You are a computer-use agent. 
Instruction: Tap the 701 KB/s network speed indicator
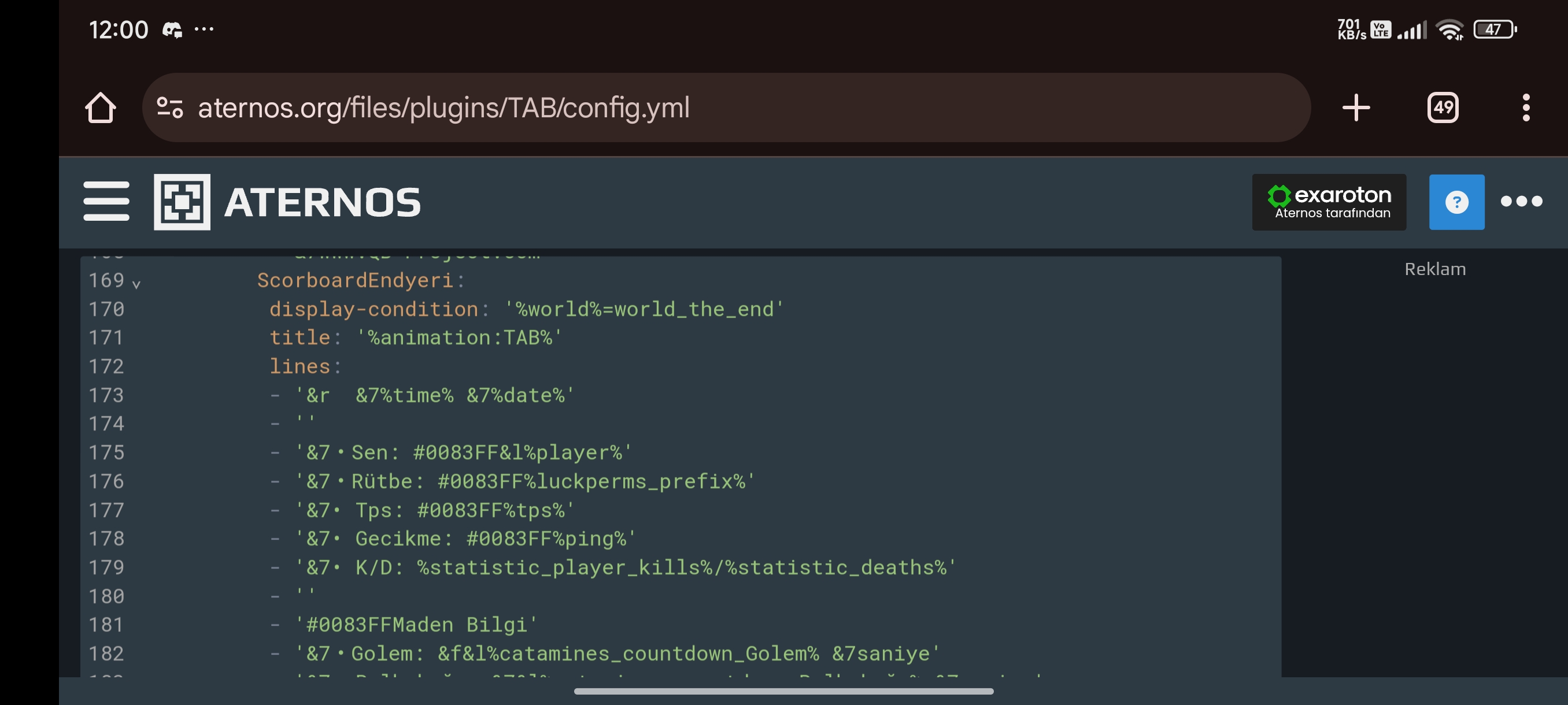(x=1351, y=29)
